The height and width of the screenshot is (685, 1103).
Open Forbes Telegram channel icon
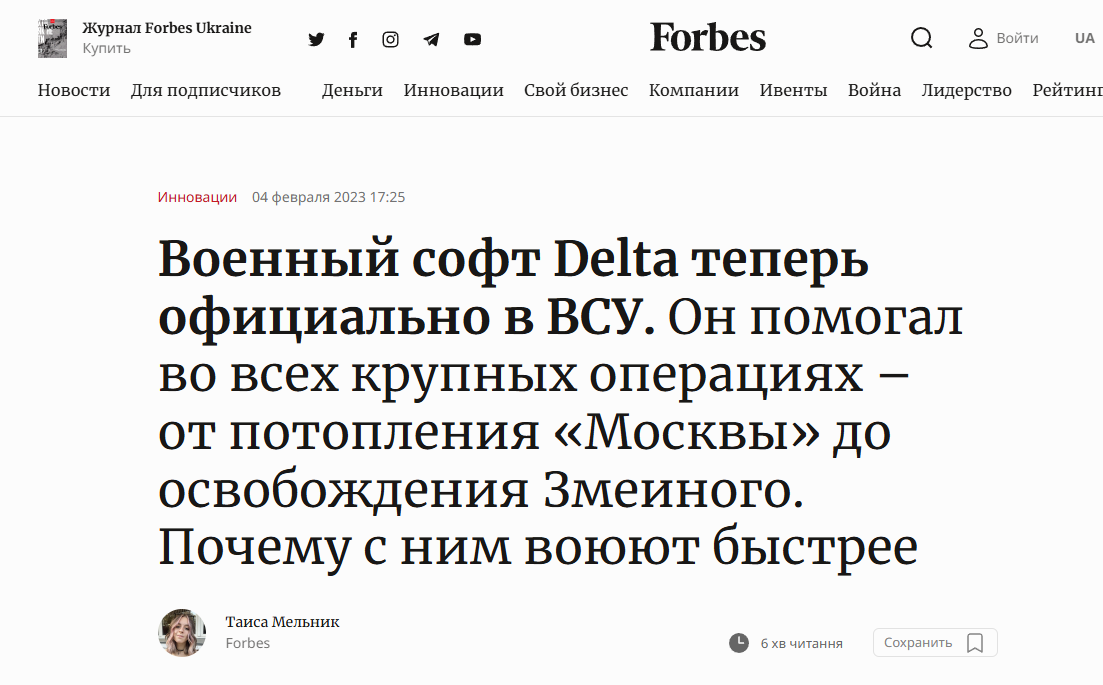coord(431,39)
